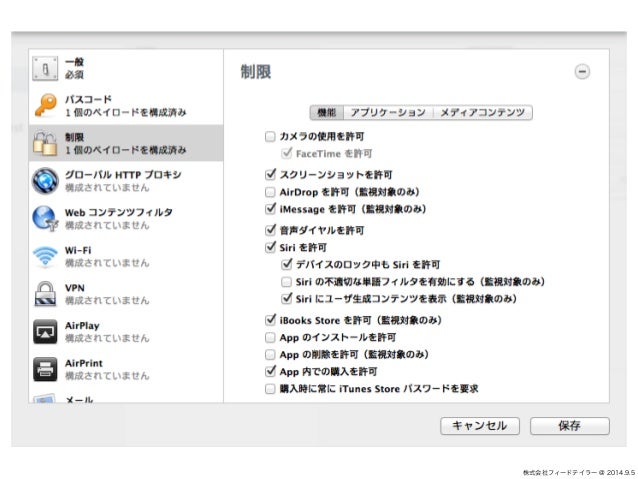Switch to the 機能 (Functions) tab
Viewport: 638px width, 479px height.
(x=327, y=112)
